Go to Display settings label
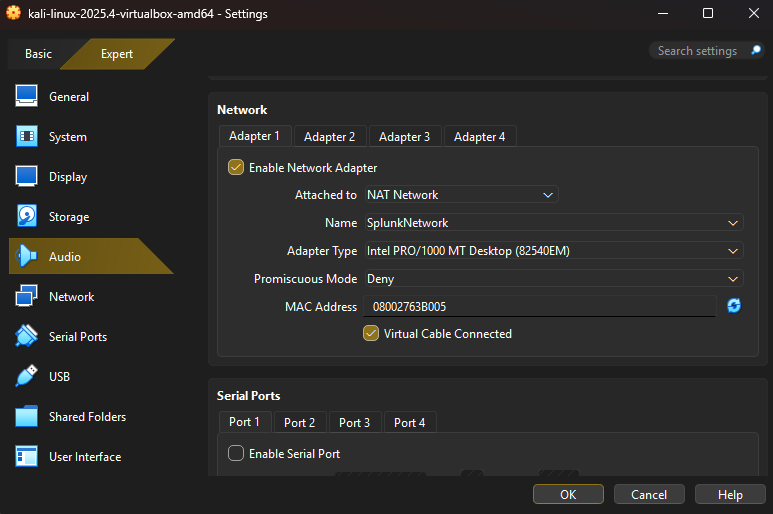 [68, 177]
